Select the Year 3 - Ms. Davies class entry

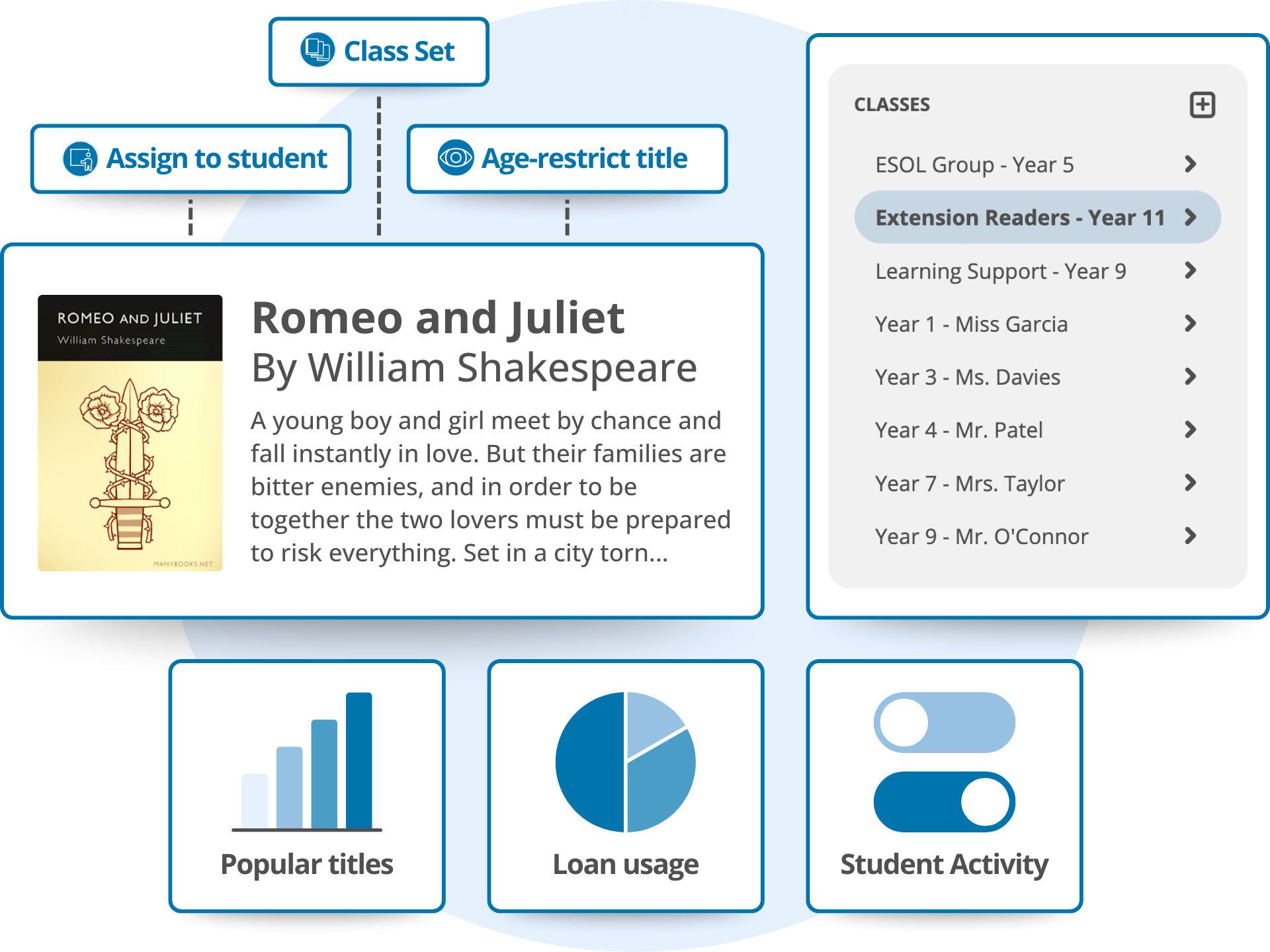coord(968,377)
